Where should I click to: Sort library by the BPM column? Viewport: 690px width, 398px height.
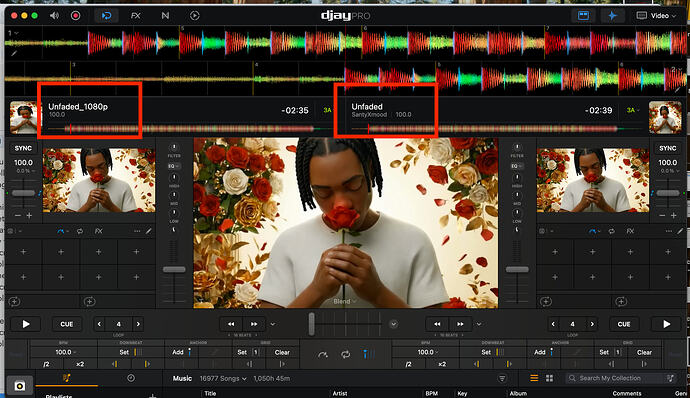click(431, 393)
